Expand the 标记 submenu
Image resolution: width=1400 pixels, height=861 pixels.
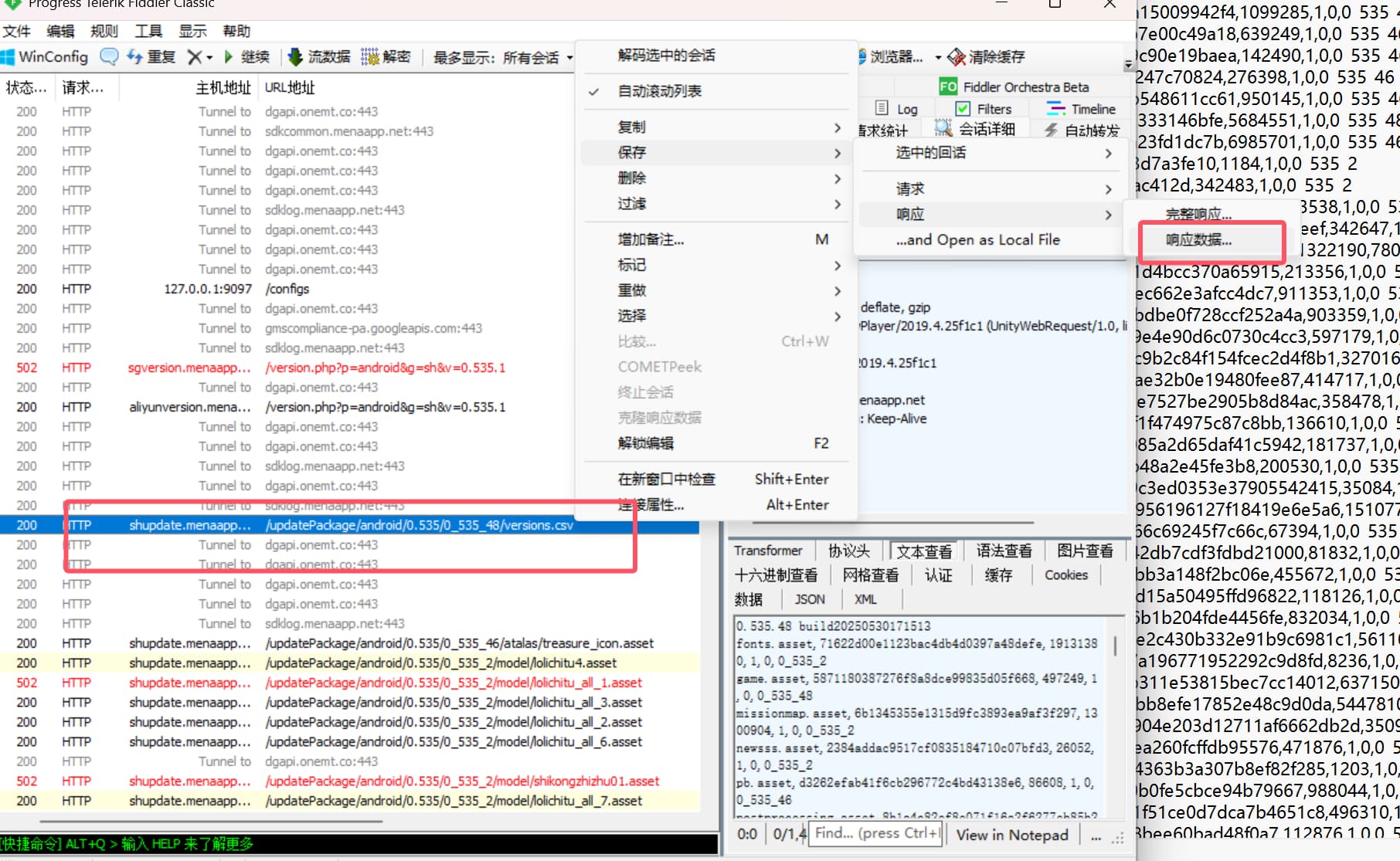pyautogui.click(x=716, y=265)
